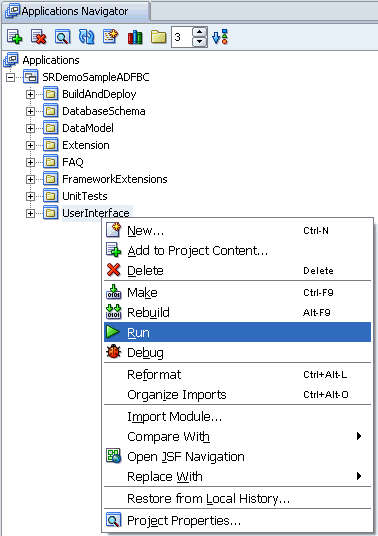
Task: Open the Compare With submenu
Action: point(238,437)
